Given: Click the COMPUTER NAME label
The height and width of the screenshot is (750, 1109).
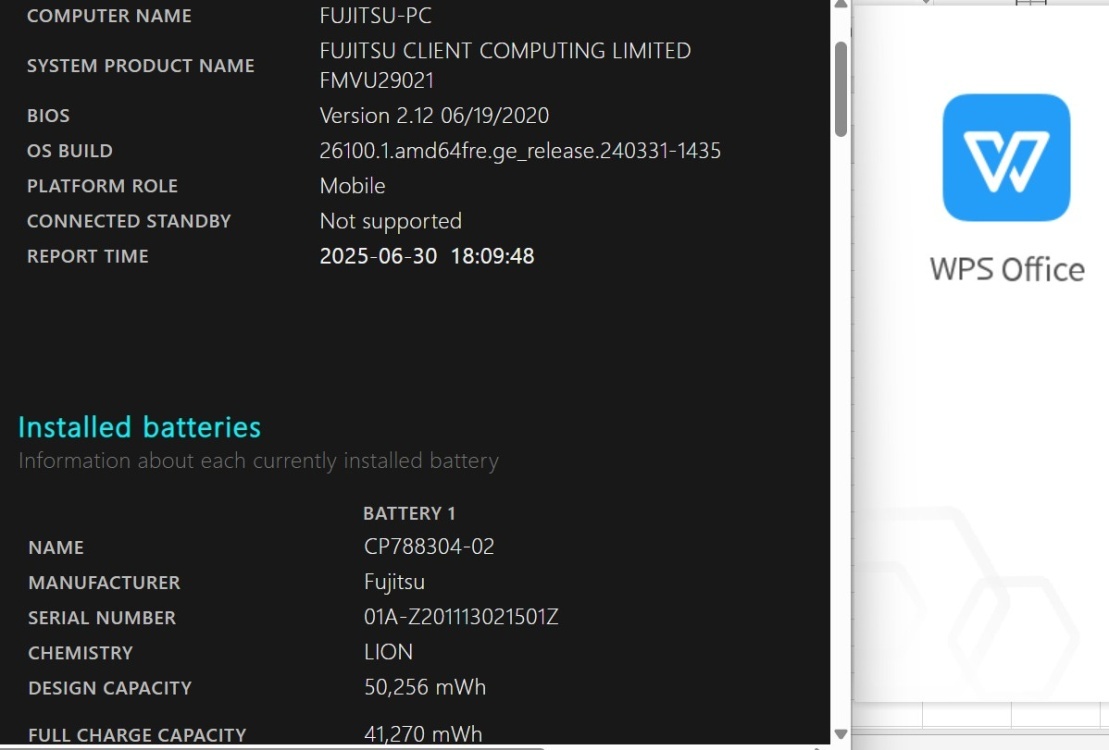Looking at the screenshot, I should pos(109,16).
